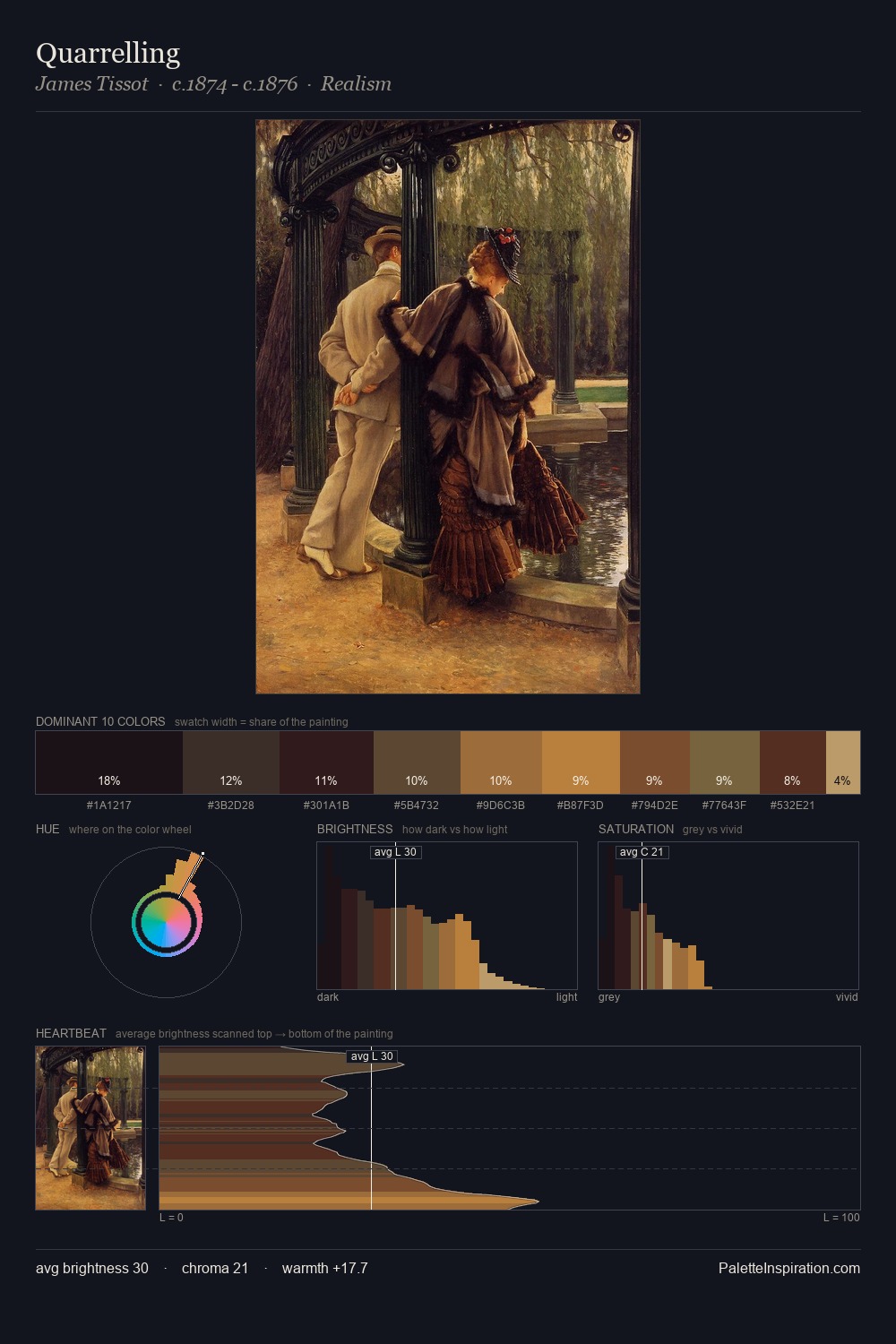Click the 'avg C 21' label in Saturation chart
Viewport: 896px width, 1344px height.
click(642, 852)
